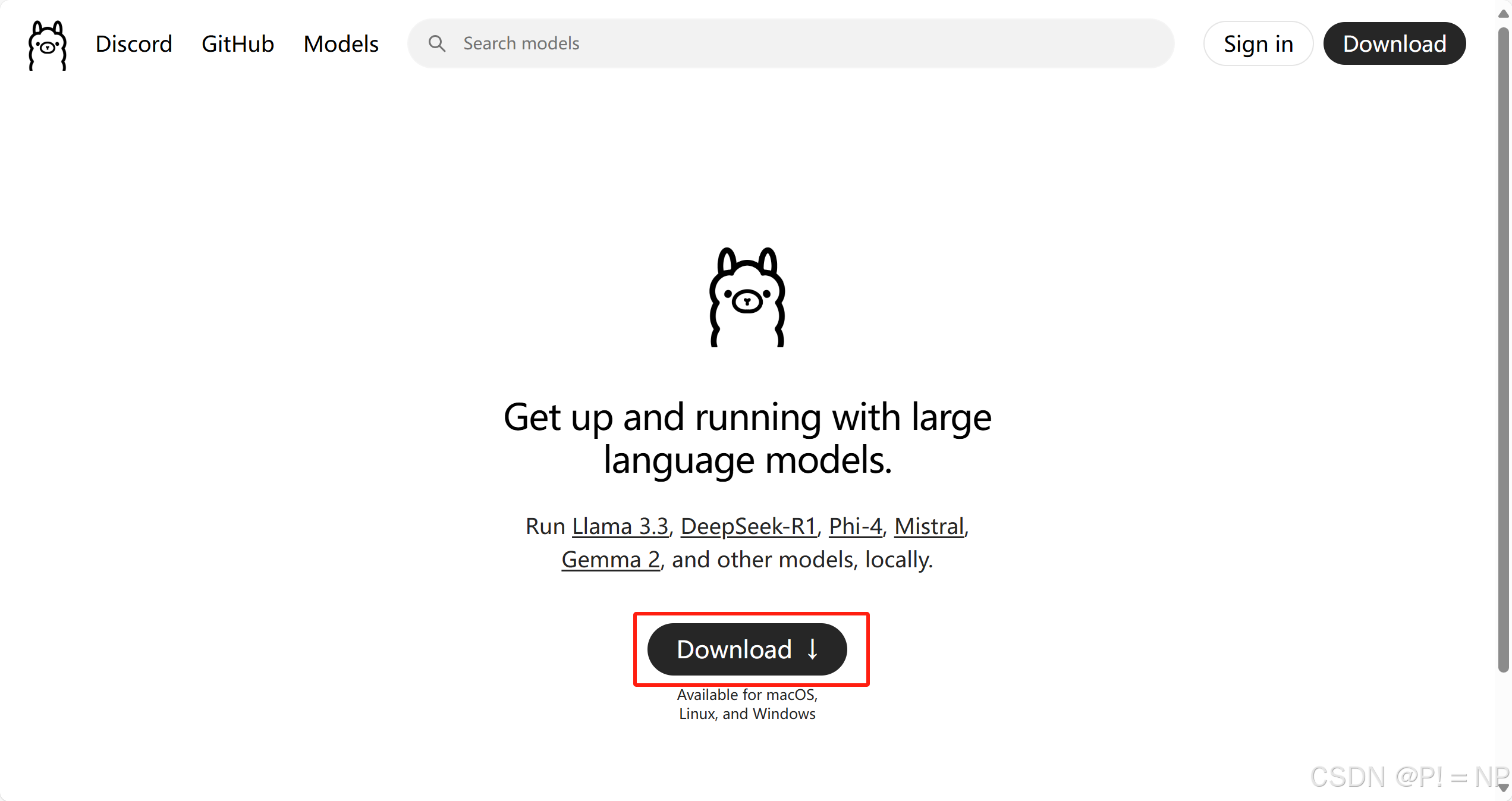Click the magnifying glass search icon

point(437,43)
